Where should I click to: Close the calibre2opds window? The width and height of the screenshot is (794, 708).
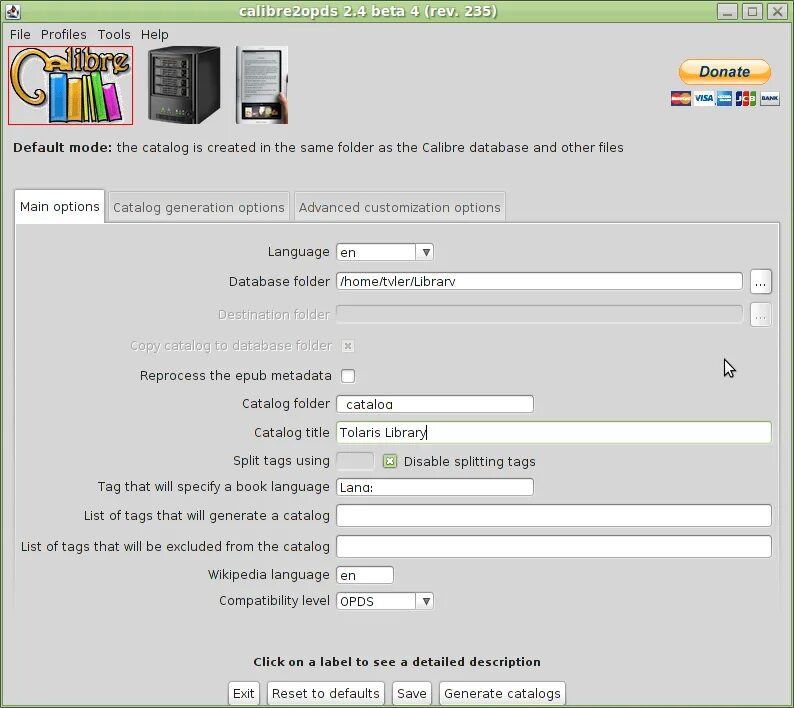pyautogui.click(x=777, y=11)
